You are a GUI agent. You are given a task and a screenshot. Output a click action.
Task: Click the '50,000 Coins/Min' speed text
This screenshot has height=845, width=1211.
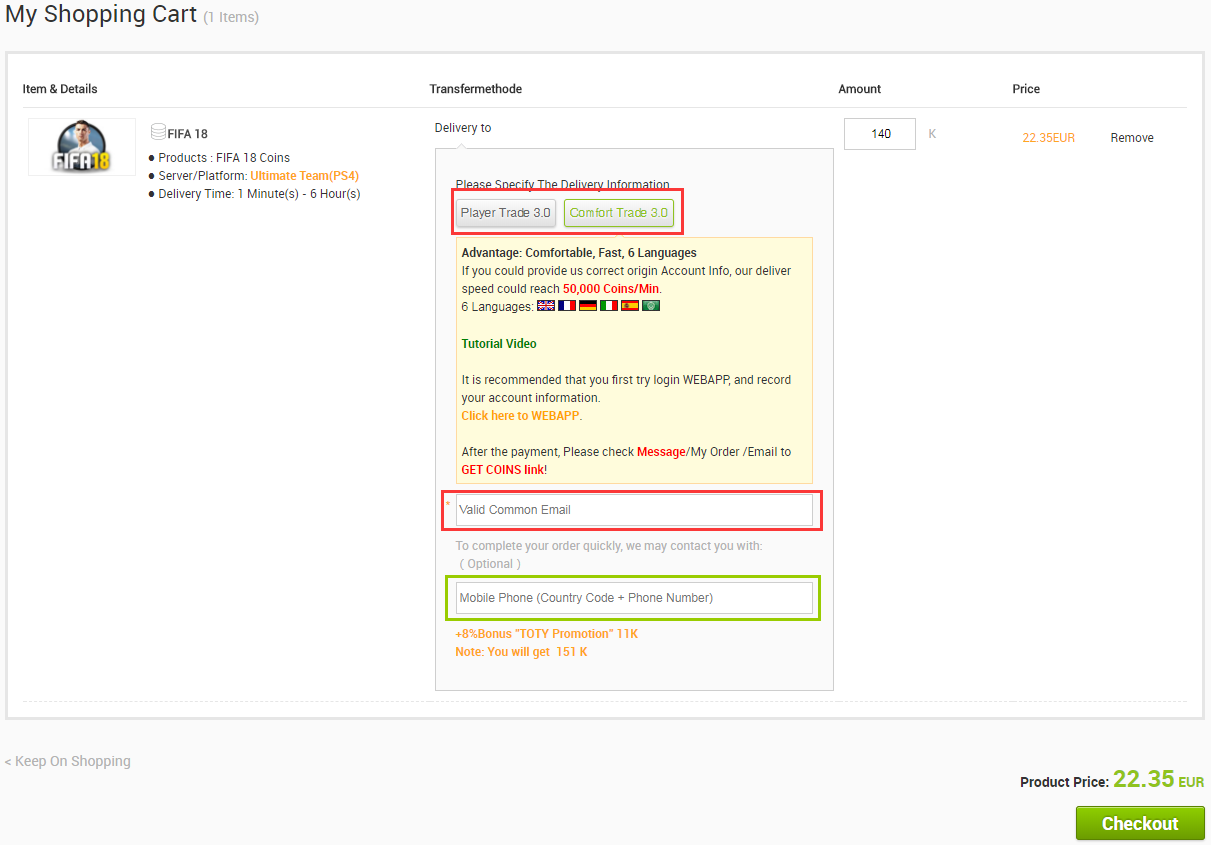click(x=611, y=289)
